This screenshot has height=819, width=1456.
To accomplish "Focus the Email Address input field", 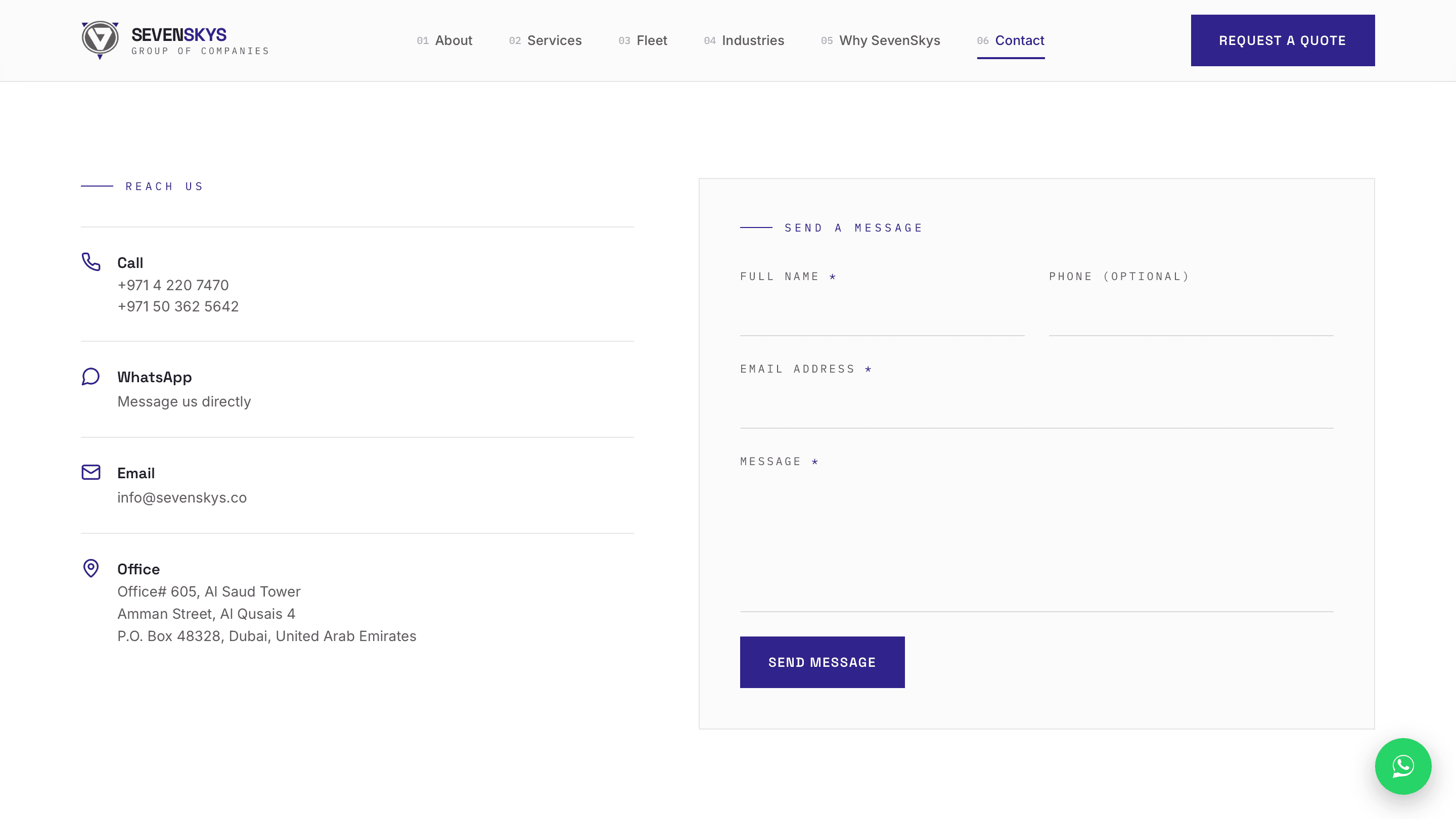I will pyautogui.click(x=1036, y=407).
